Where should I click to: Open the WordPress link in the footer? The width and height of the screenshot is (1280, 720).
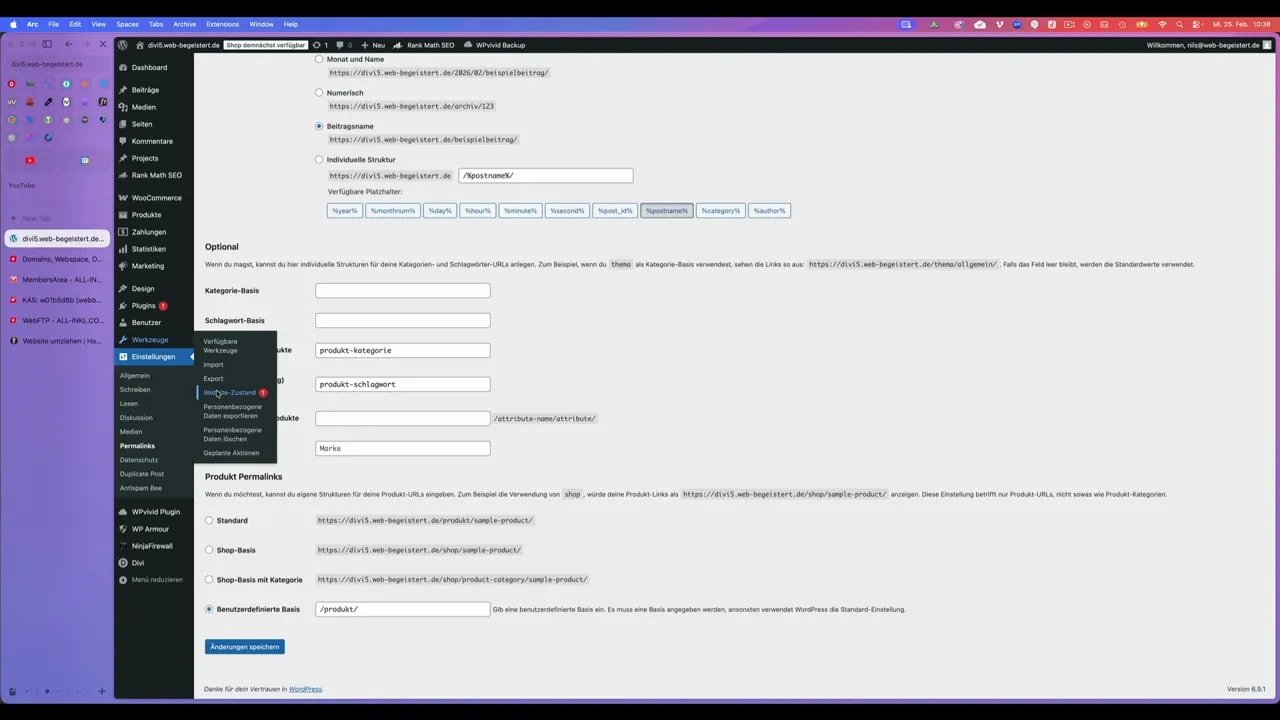(x=304, y=689)
